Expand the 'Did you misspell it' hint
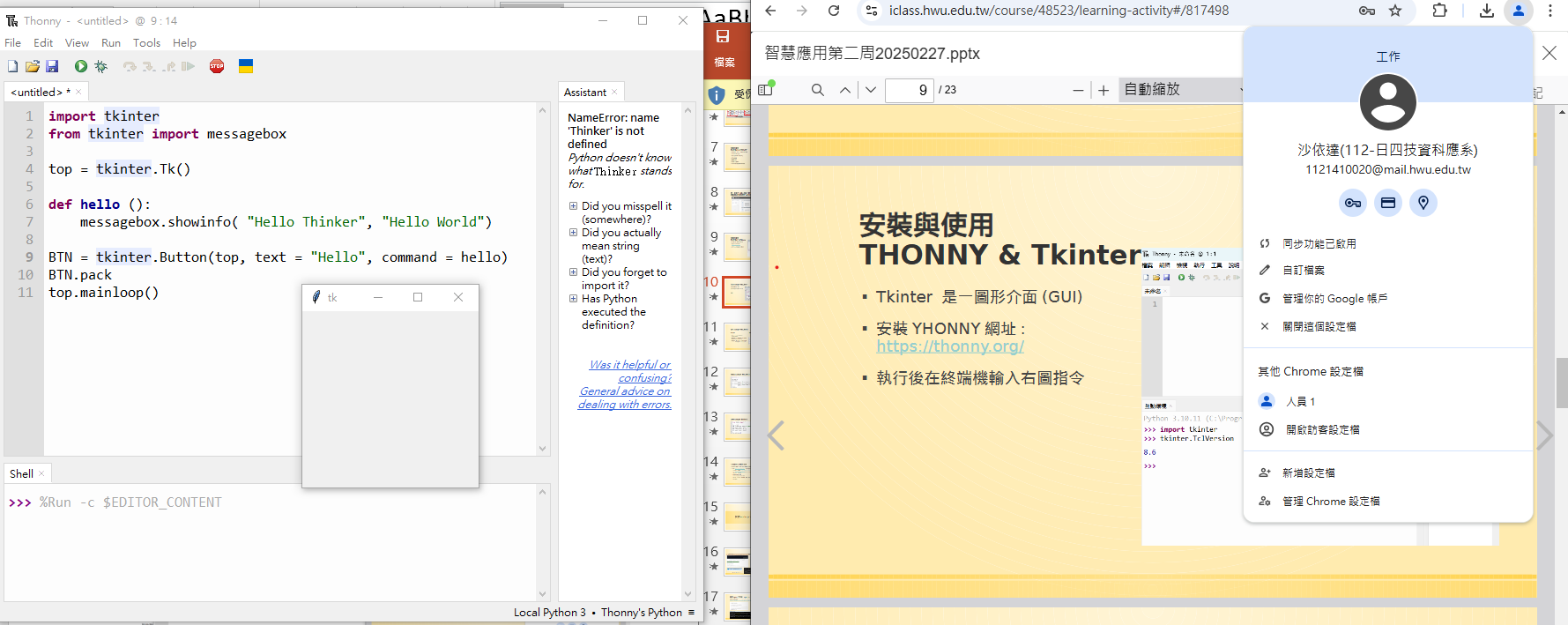The height and width of the screenshot is (625, 1568). (573, 206)
